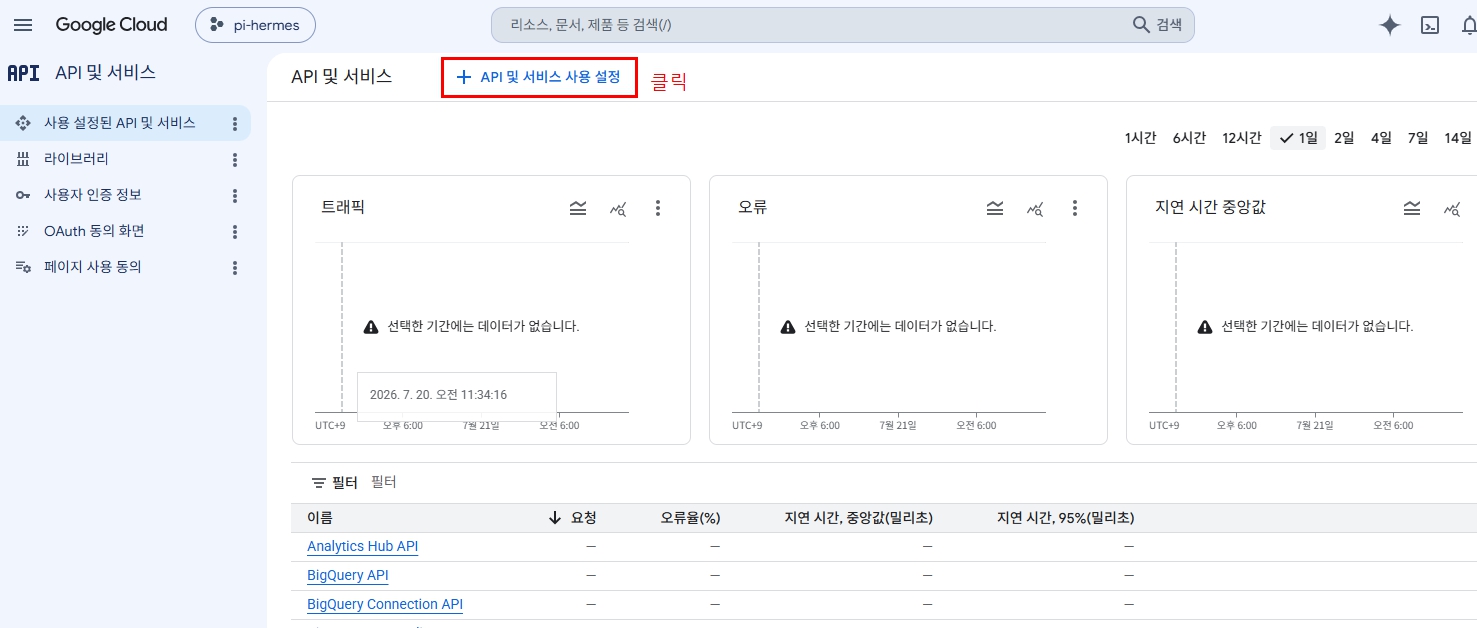Select the 7일 time range

click(x=1418, y=138)
